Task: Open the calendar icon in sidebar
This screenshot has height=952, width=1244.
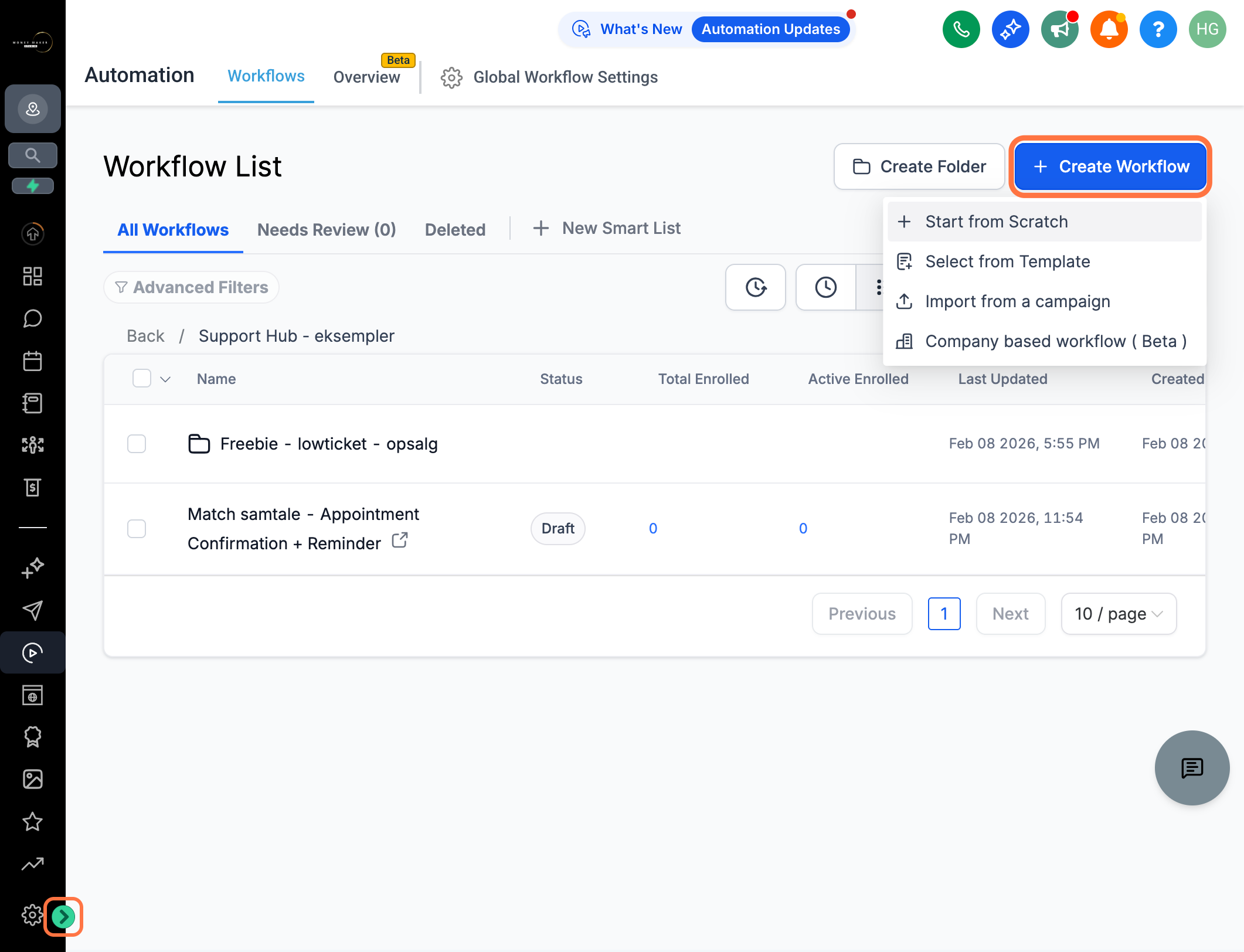Action: pyautogui.click(x=33, y=361)
